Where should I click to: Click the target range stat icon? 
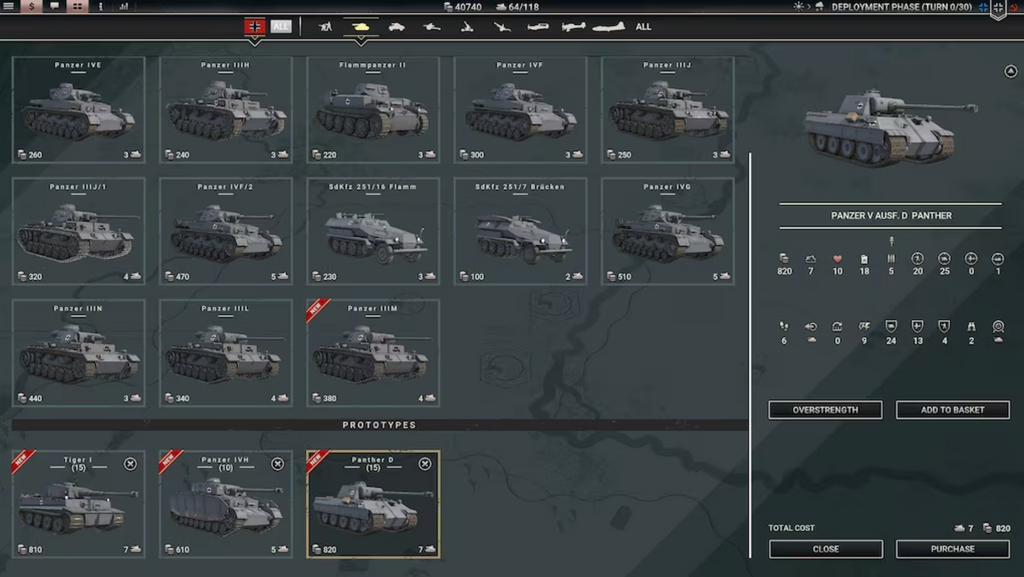(998, 326)
